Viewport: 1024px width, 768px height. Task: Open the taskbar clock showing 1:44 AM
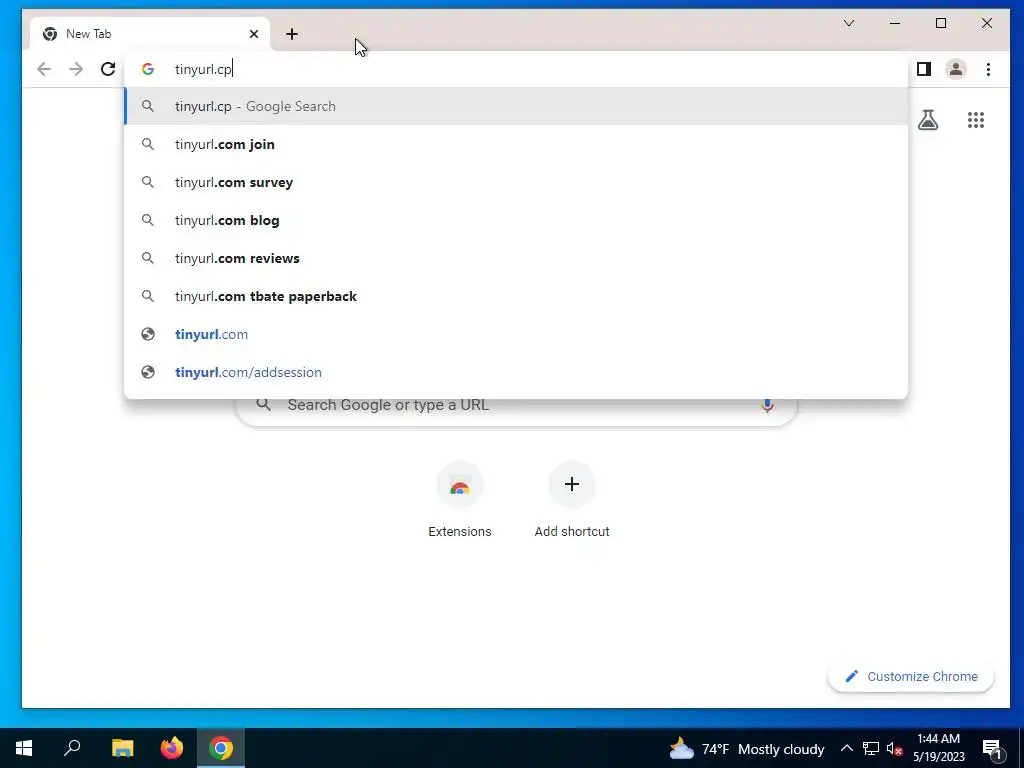[x=938, y=748]
